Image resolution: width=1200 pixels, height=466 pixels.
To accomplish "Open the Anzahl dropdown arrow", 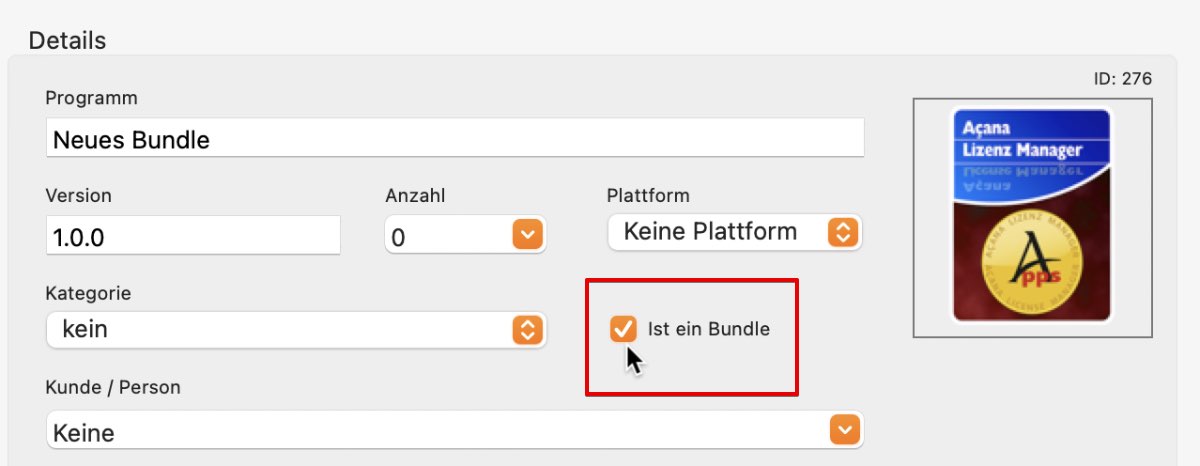I will 527,236.
